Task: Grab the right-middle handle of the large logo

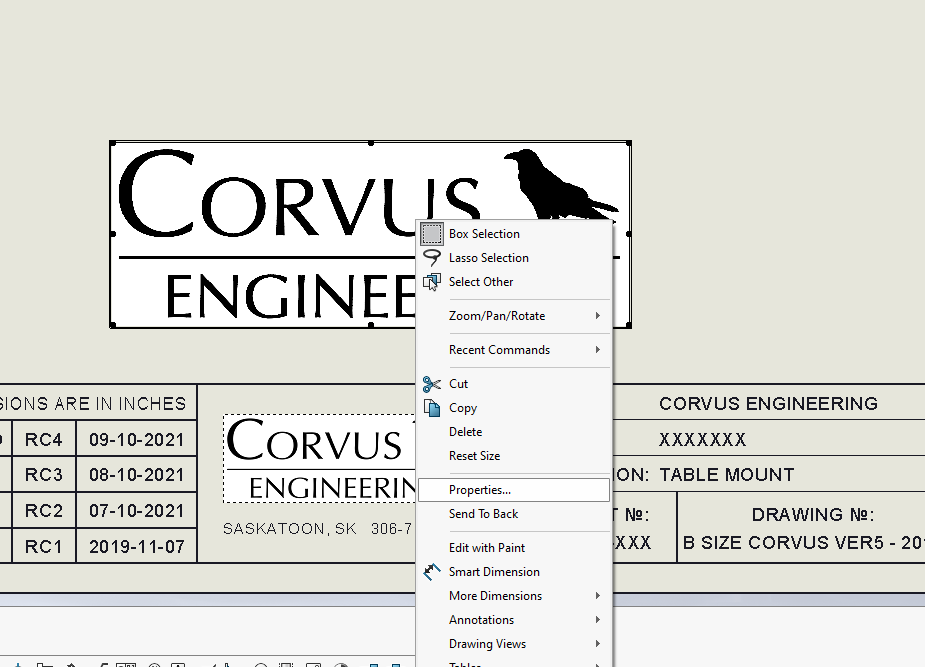Action: coord(629,234)
